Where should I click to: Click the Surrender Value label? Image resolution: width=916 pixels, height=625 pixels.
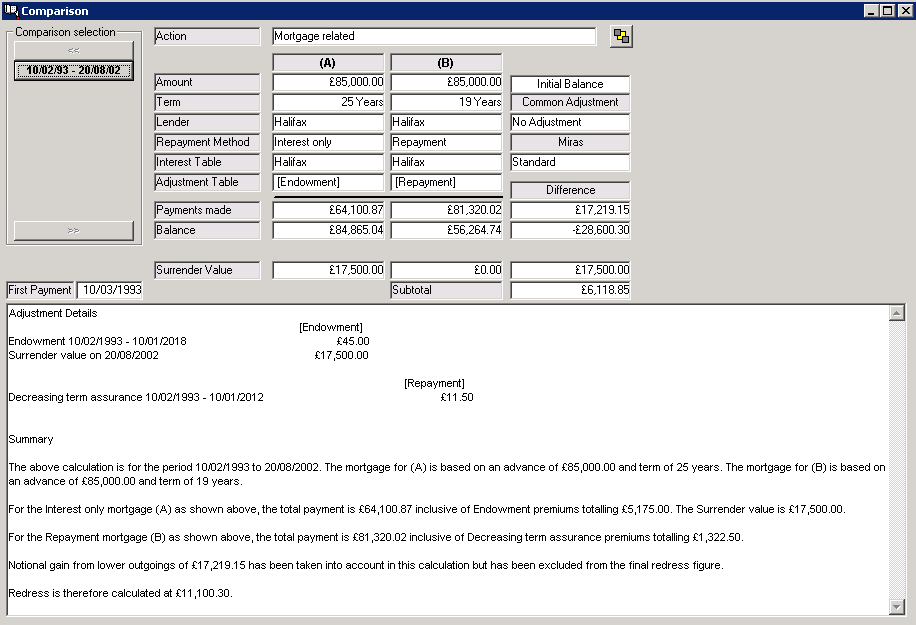207,270
